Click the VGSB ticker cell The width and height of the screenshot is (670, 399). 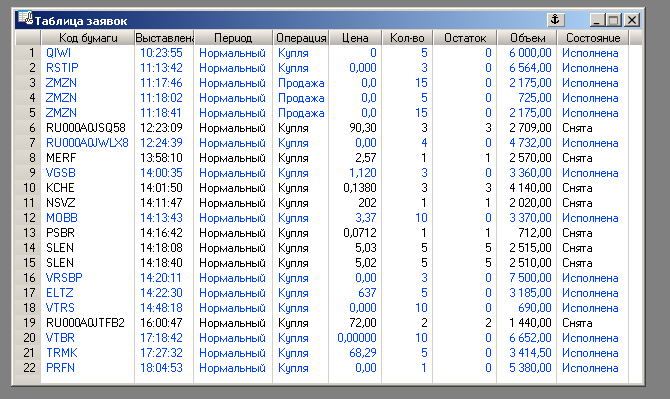61,173
